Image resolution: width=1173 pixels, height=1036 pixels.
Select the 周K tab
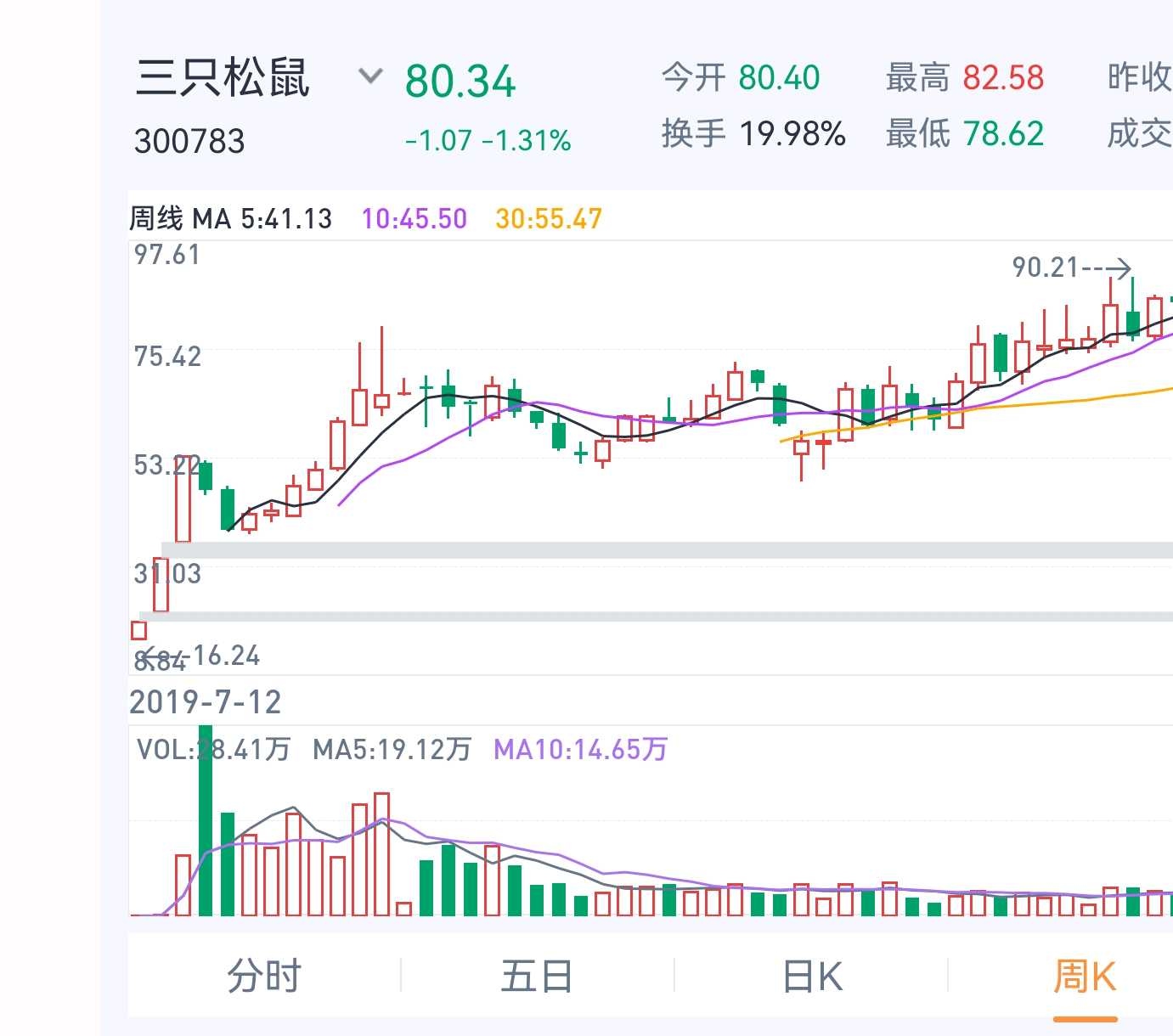point(1085,976)
